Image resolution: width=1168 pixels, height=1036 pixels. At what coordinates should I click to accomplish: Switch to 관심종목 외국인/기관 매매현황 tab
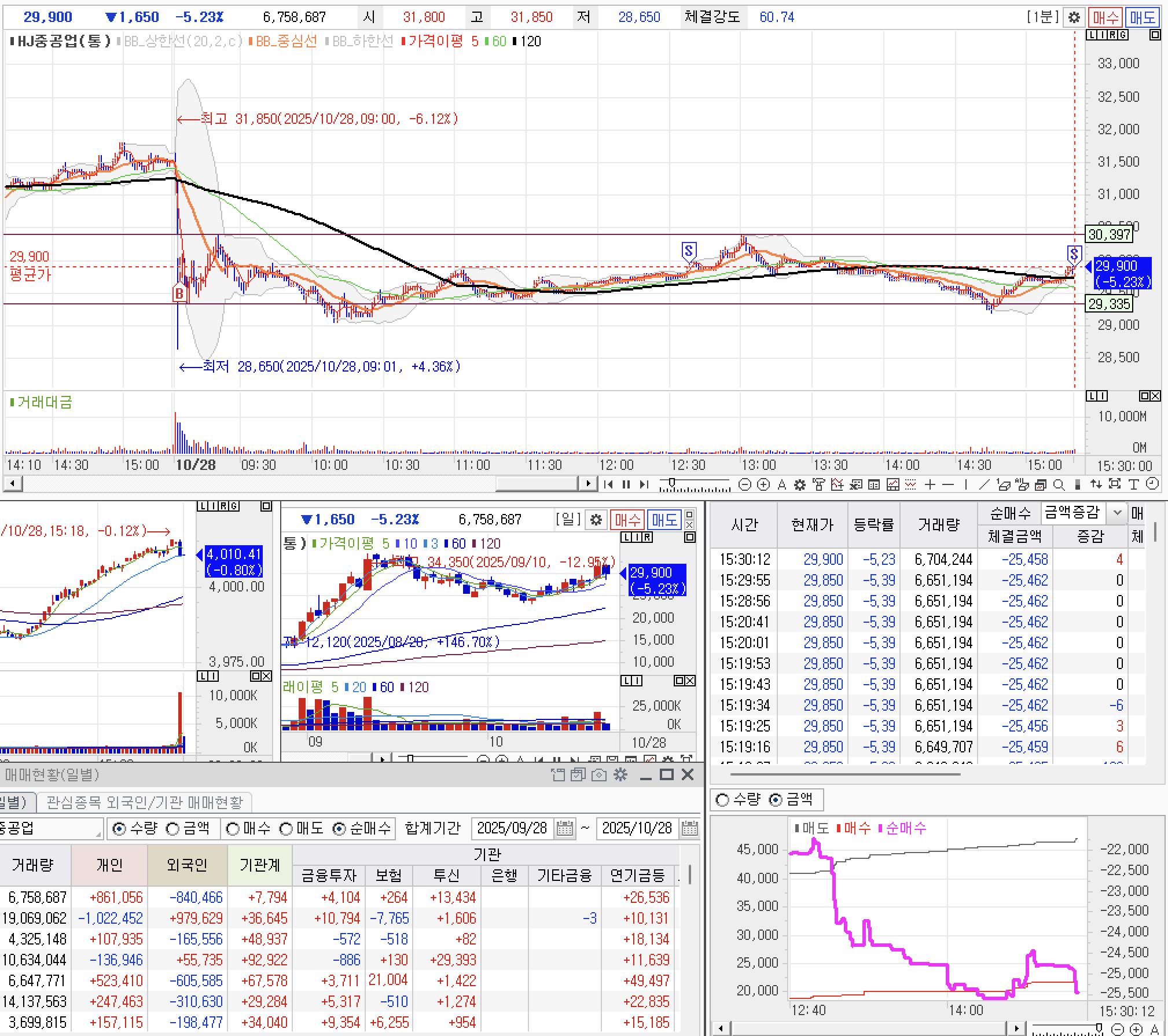(x=145, y=802)
